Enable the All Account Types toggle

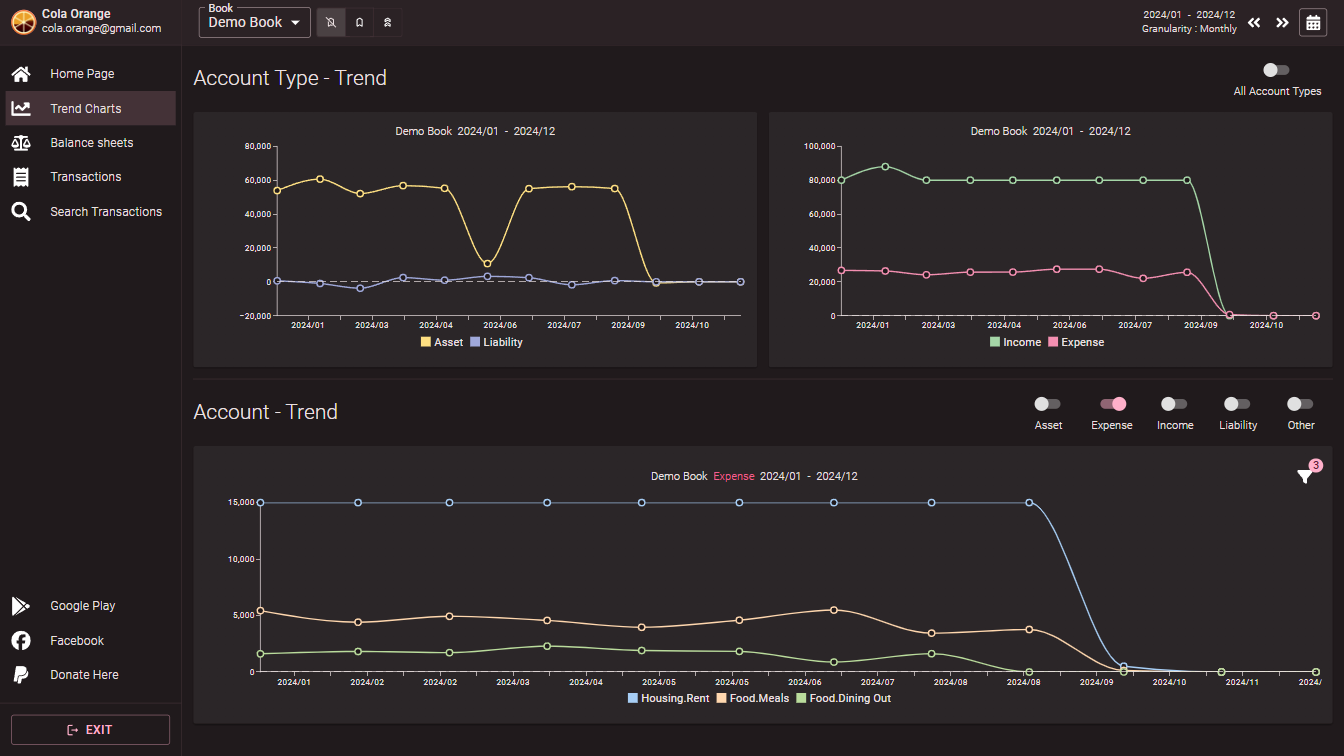pyautogui.click(x=1276, y=70)
